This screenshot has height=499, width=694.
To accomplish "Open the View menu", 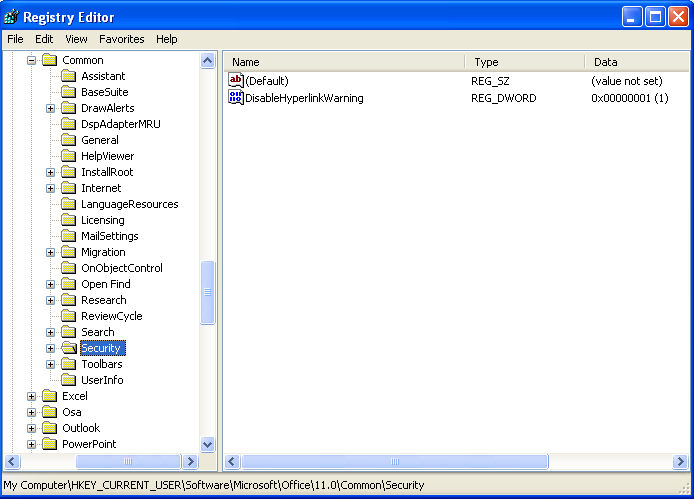I will 76,39.
